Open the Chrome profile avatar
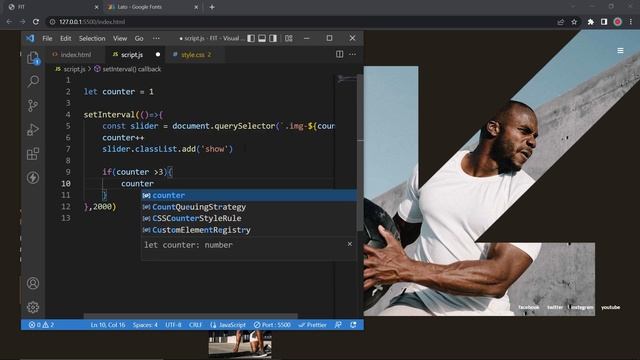The height and width of the screenshot is (360, 640). (x=618, y=22)
